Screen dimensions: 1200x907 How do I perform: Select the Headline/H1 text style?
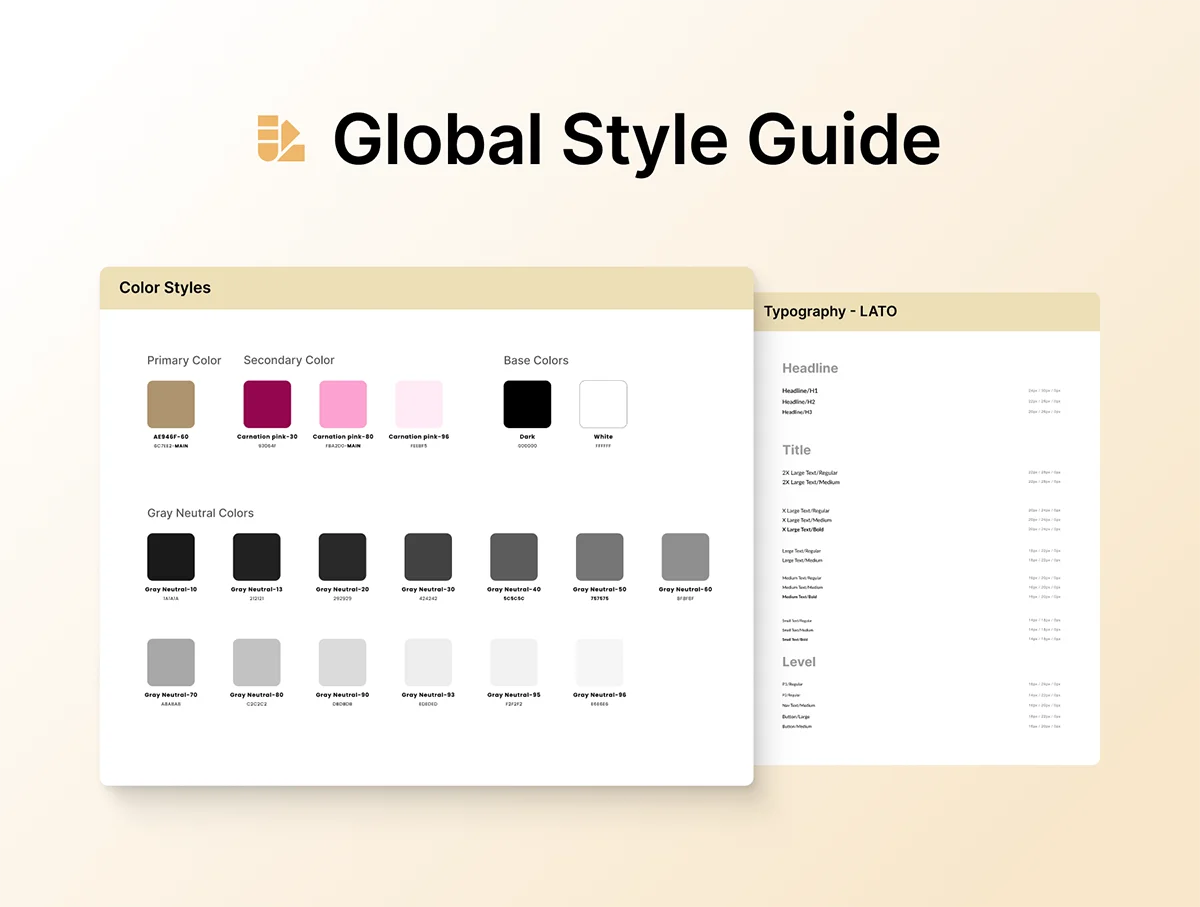(800, 391)
